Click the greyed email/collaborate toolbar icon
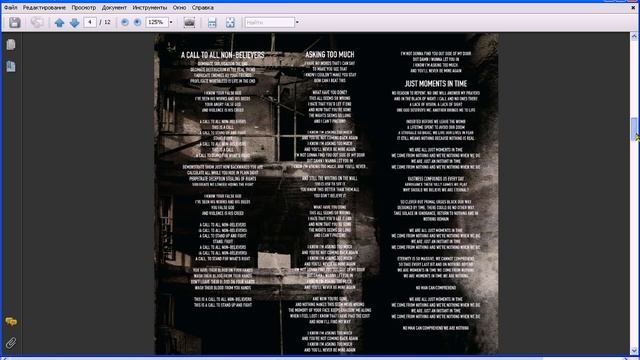 (x=37, y=22)
